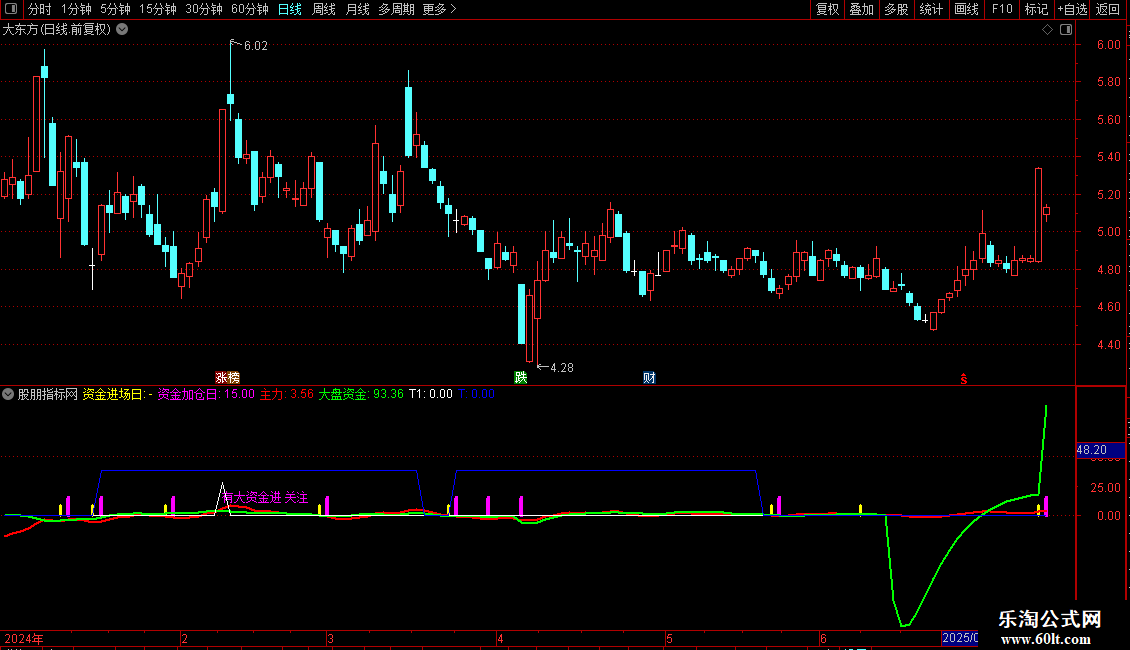Screen dimensions: 1130x650
Task: Switch to 分时 intraday view
Action: point(40,9)
